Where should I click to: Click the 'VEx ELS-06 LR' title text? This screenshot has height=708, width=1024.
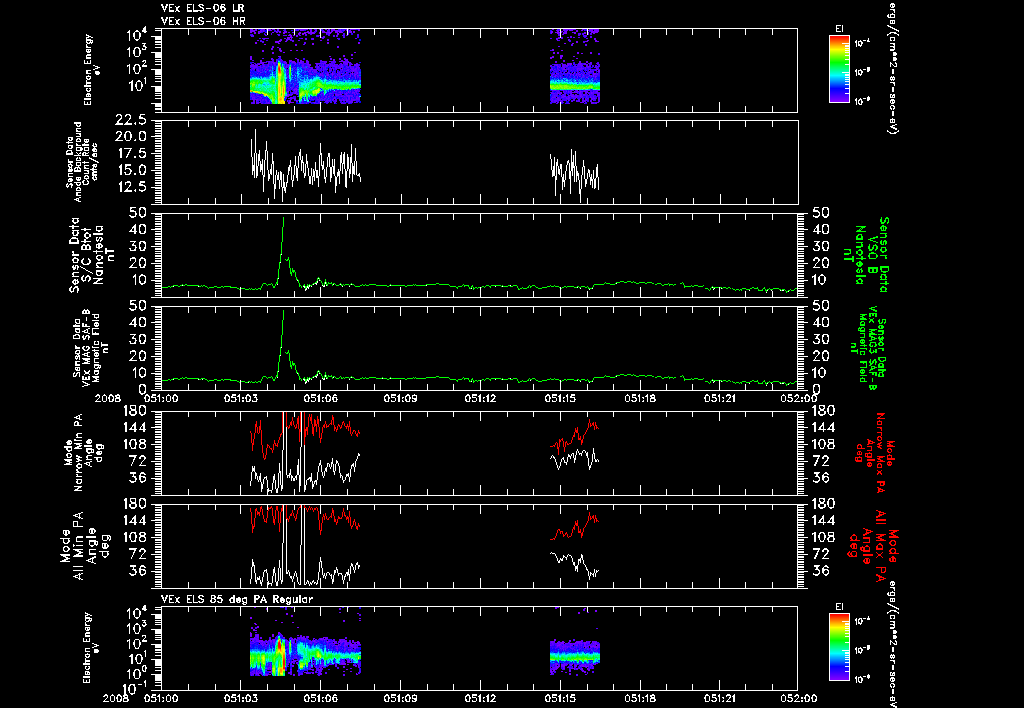tap(202, 8)
